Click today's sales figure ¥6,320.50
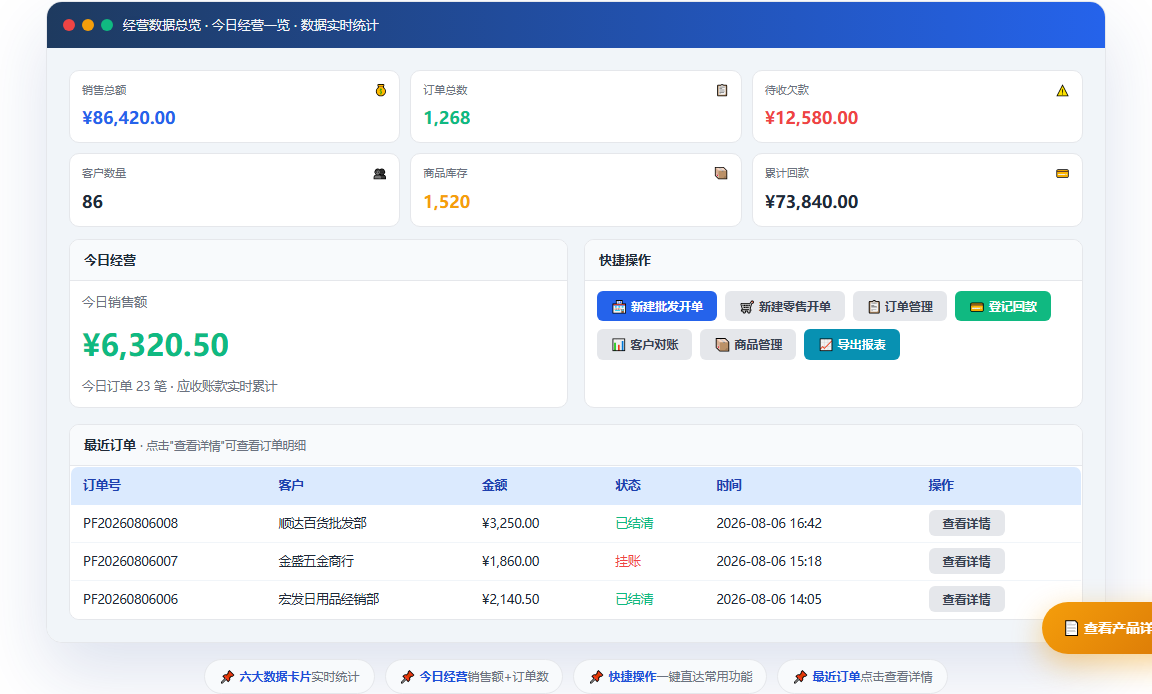The width and height of the screenshot is (1152, 694). [156, 345]
